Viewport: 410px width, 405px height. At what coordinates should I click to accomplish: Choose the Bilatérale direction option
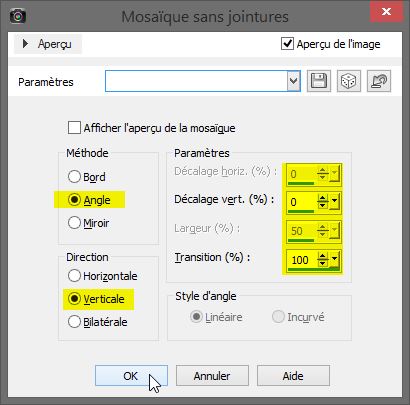pos(74,322)
